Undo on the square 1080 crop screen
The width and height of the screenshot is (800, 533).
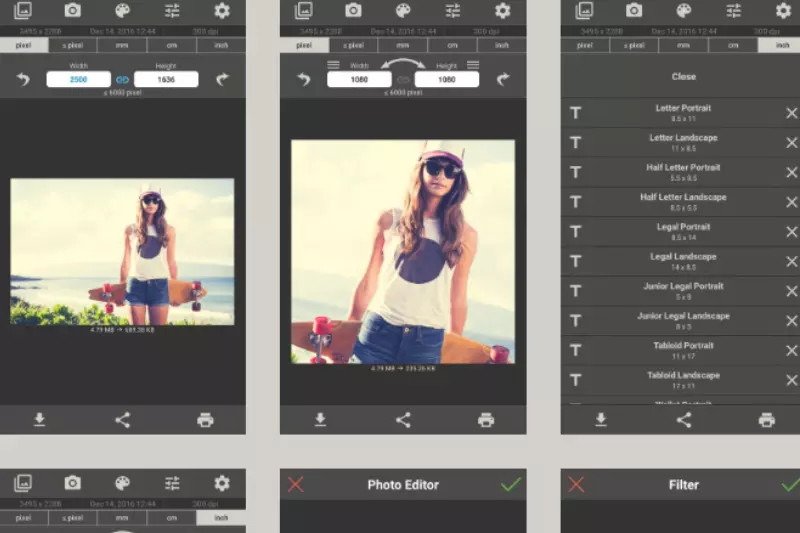pyautogui.click(x=304, y=79)
